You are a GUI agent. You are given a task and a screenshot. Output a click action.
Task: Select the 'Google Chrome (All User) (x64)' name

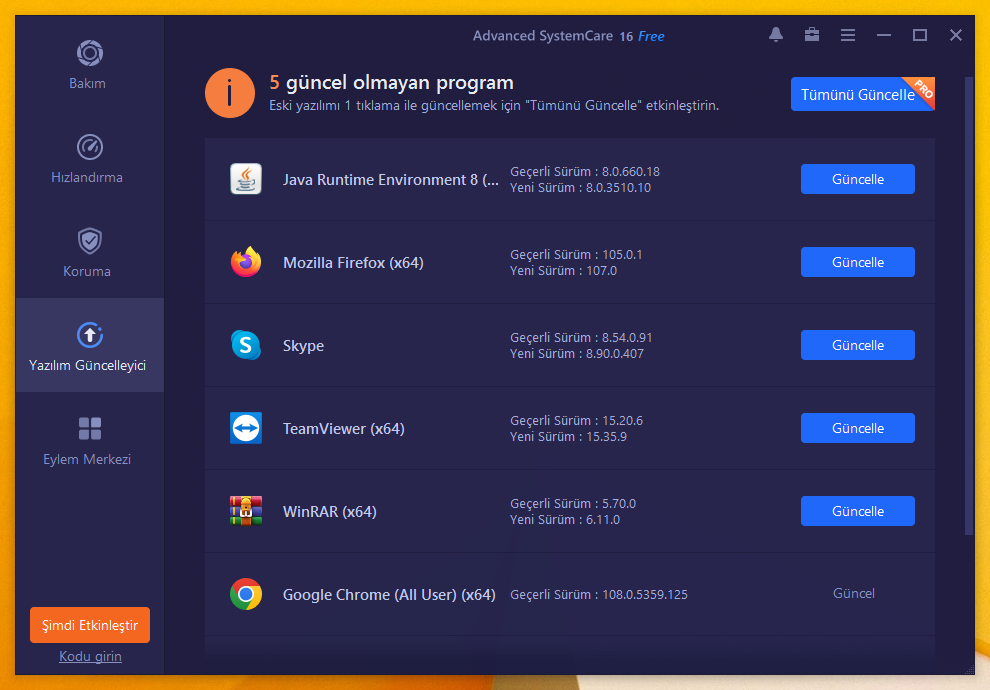[389, 595]
